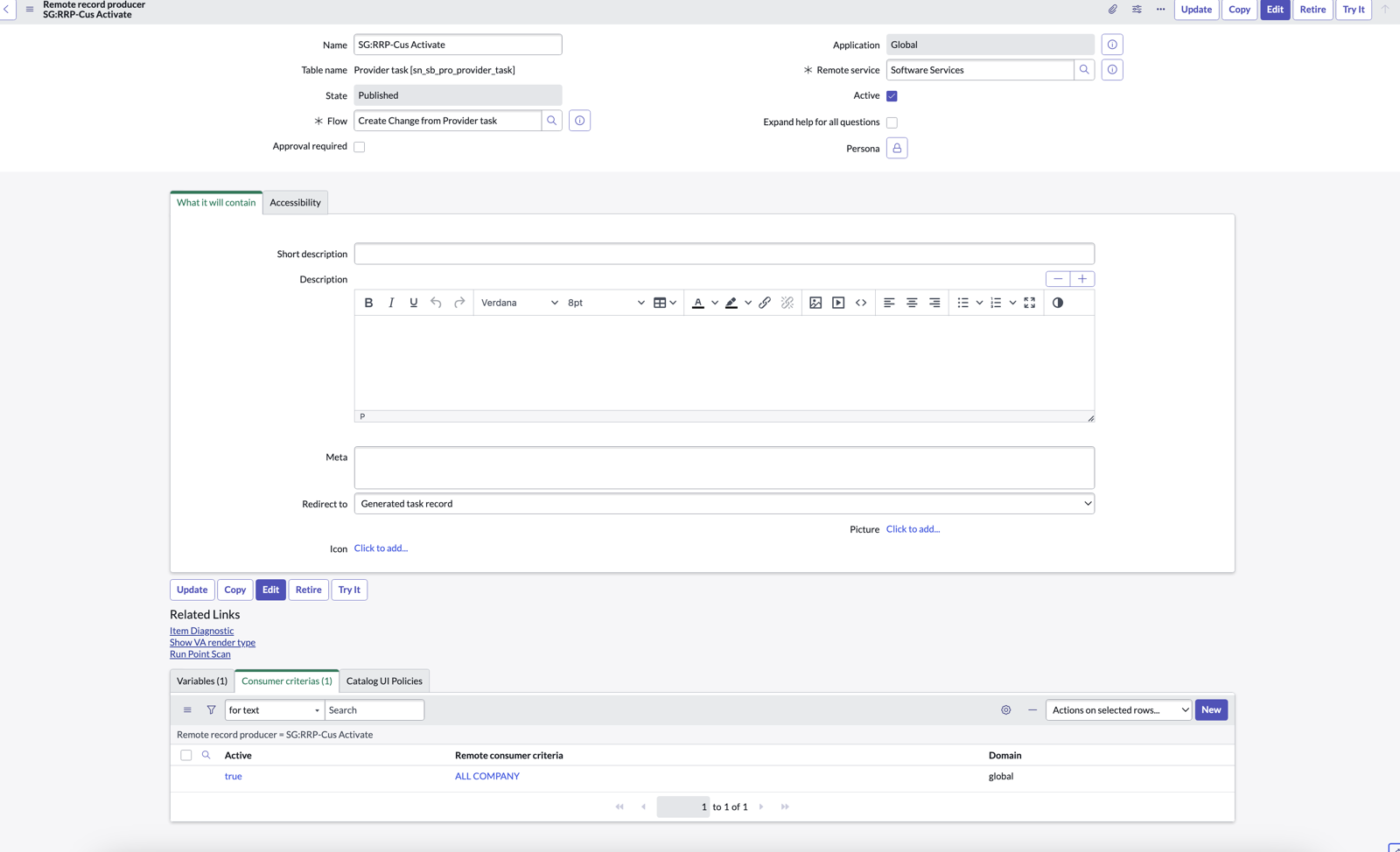Align text right in Description

point(934,303)
